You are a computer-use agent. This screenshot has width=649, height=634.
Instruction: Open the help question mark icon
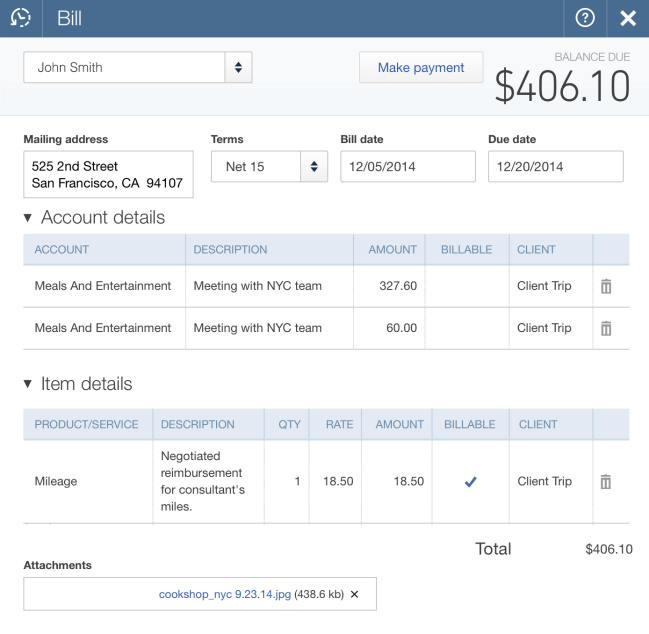coord(585,18)
